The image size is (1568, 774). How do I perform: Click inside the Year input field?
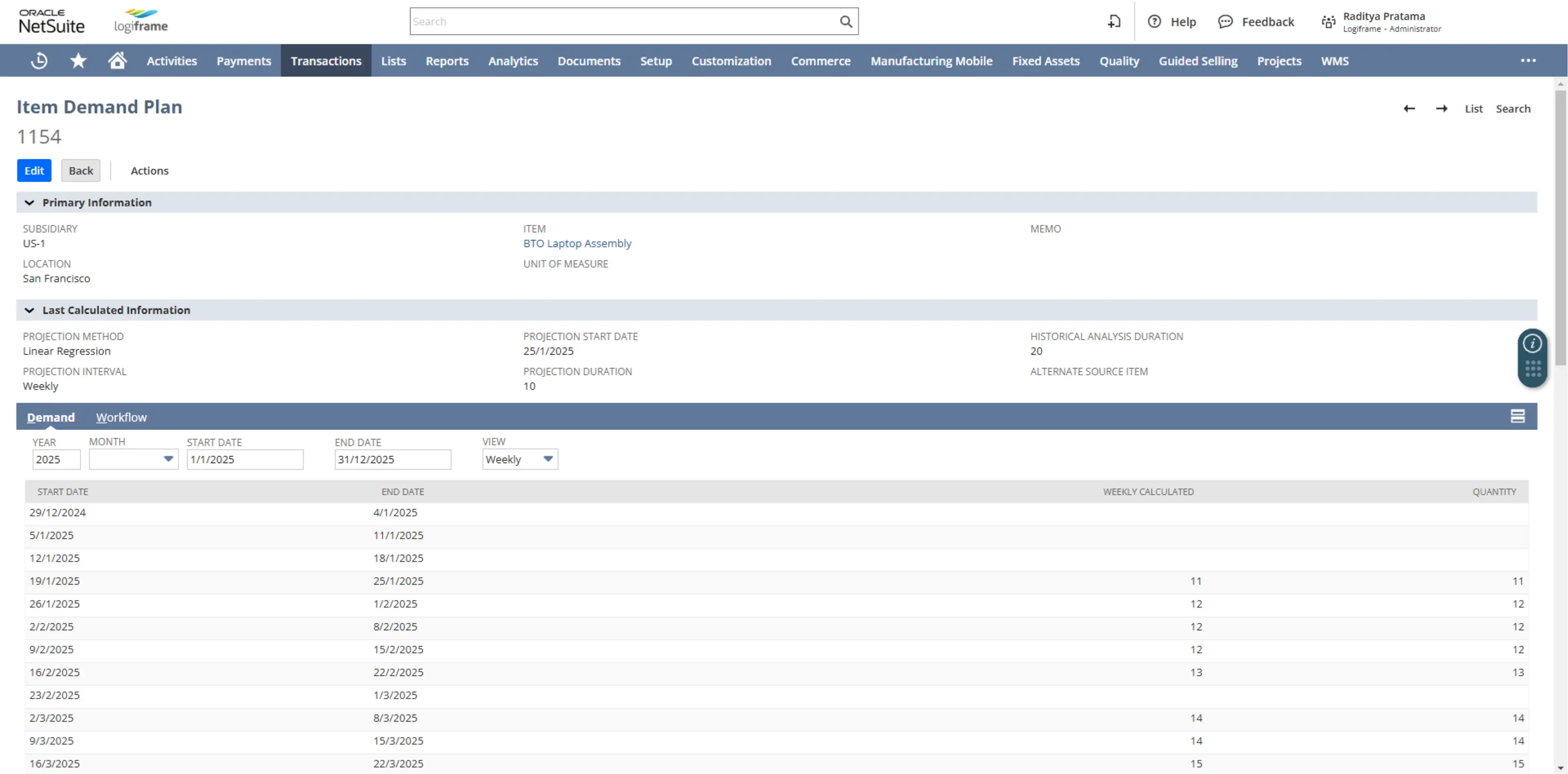[x=55, y=459]
